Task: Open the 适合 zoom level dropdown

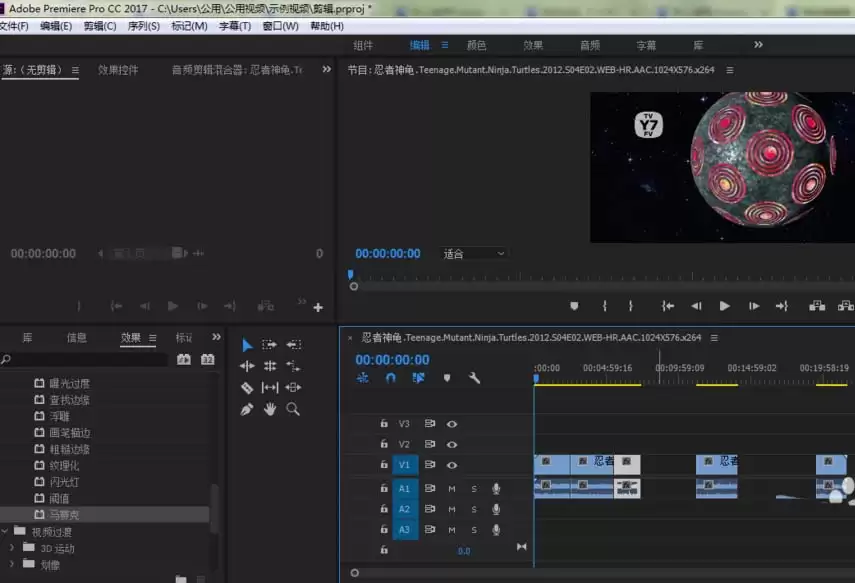Action: [474, 254]
